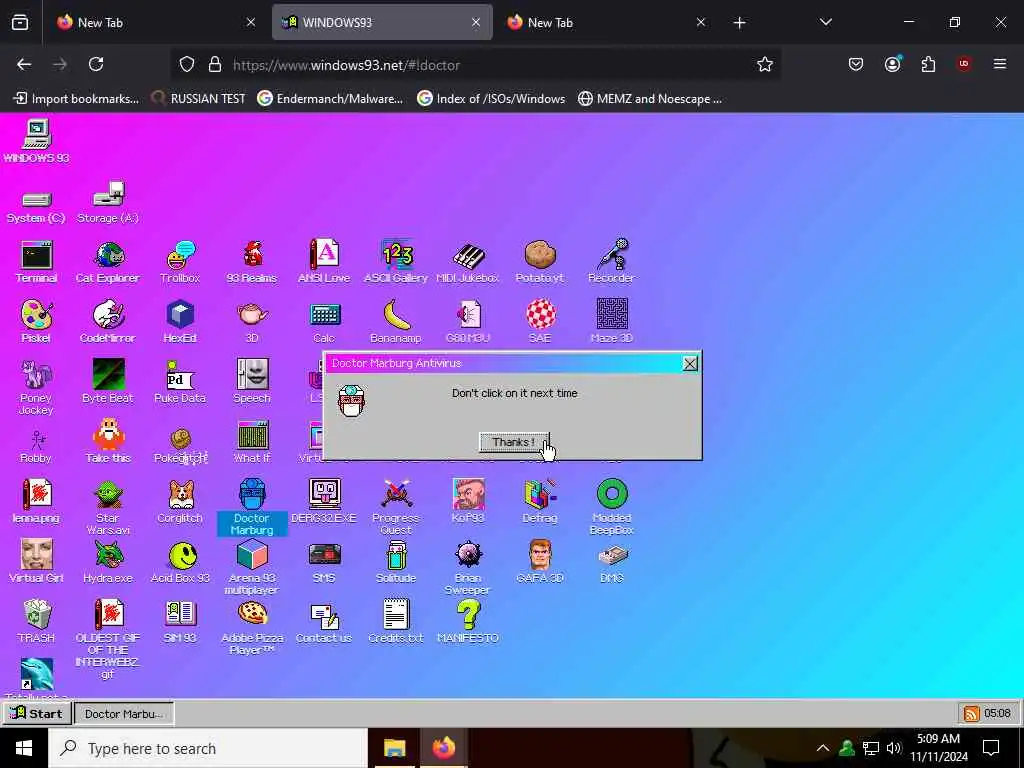The image size is (1024, 768).
Task: Open the DERG32.EXE icon
Action: tap(324, 502)
